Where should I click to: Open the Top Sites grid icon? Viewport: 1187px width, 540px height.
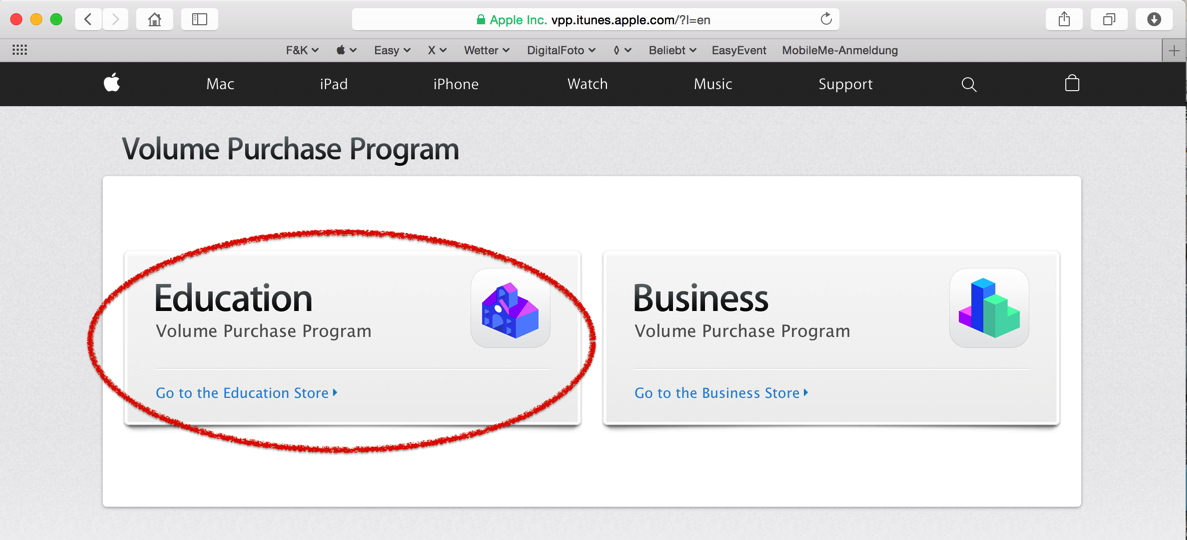(20, 50)
